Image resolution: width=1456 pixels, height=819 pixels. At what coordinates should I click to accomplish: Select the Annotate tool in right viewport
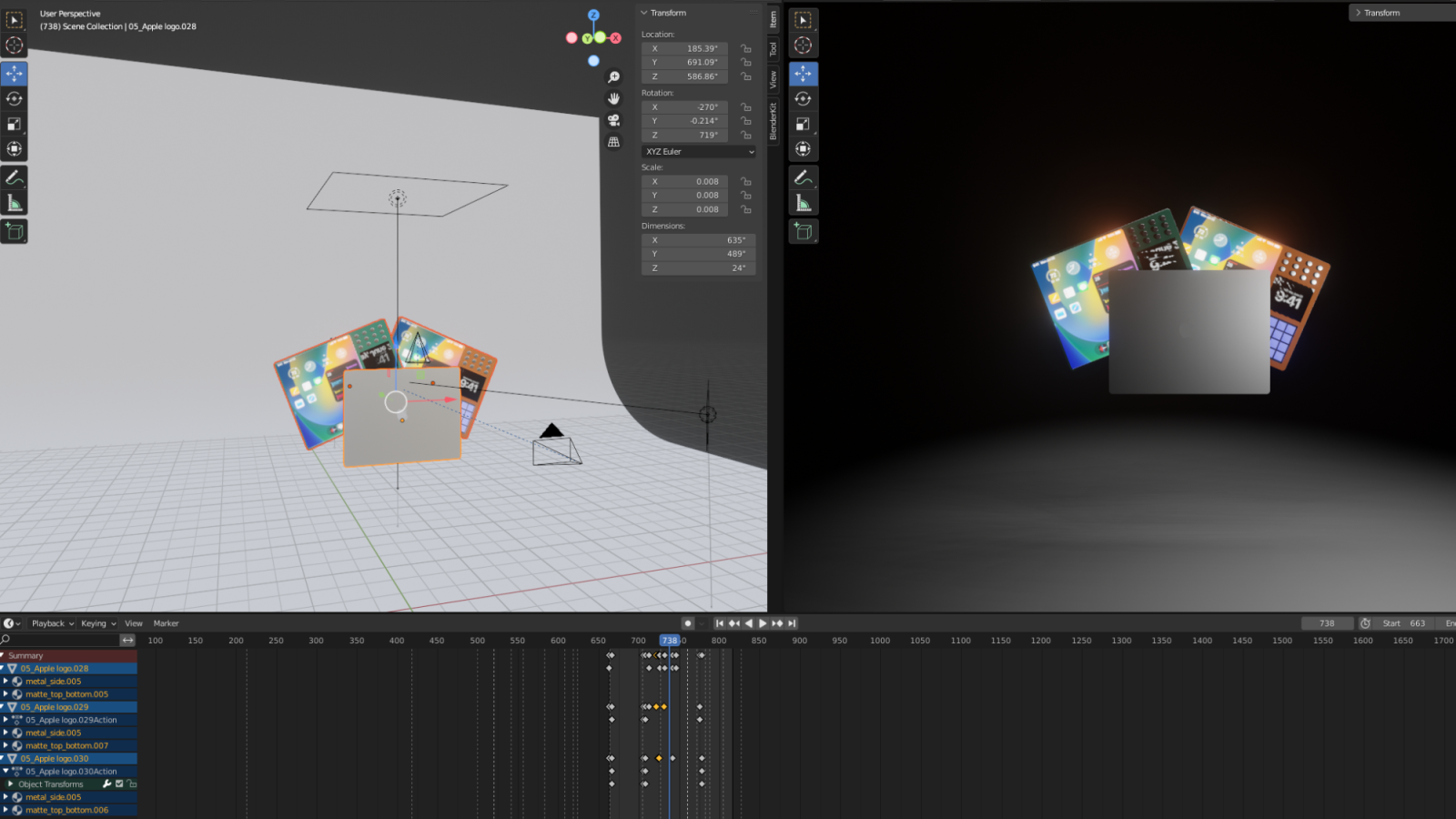coord(804,177)
